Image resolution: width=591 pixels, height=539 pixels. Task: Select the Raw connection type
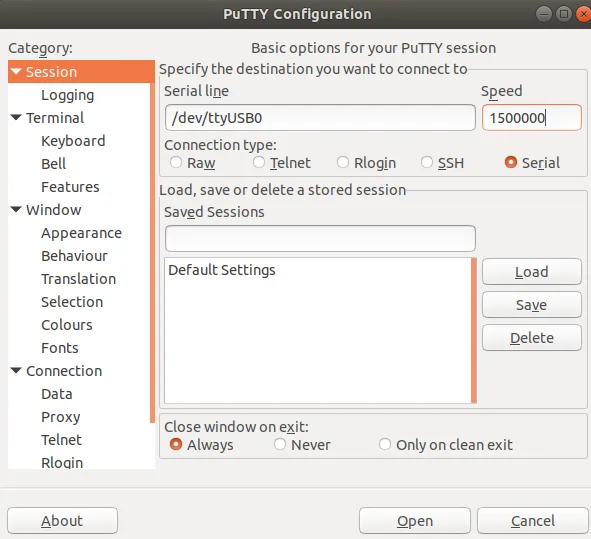click(176, 162)
